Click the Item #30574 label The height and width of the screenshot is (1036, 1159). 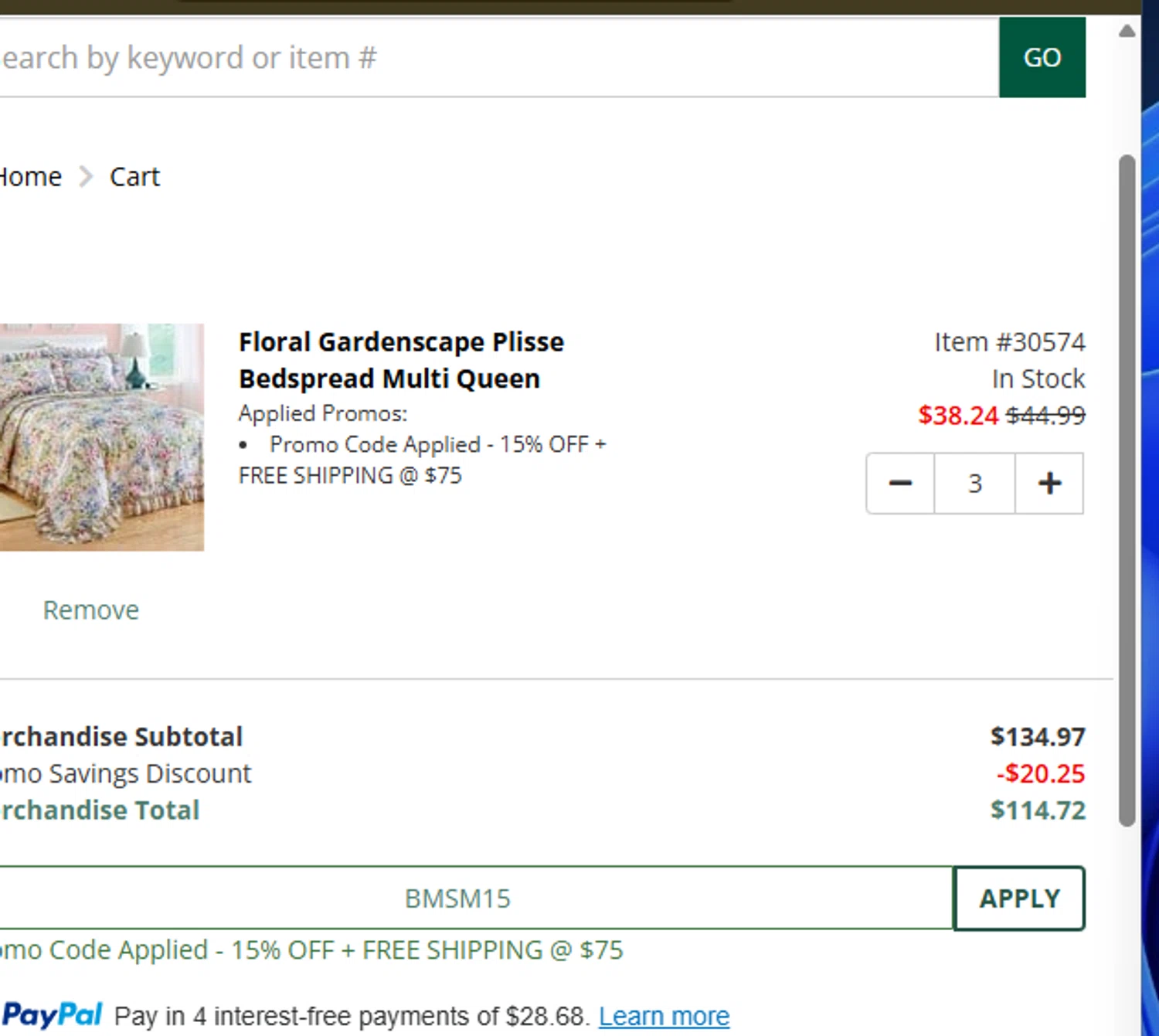[1009, 342]
